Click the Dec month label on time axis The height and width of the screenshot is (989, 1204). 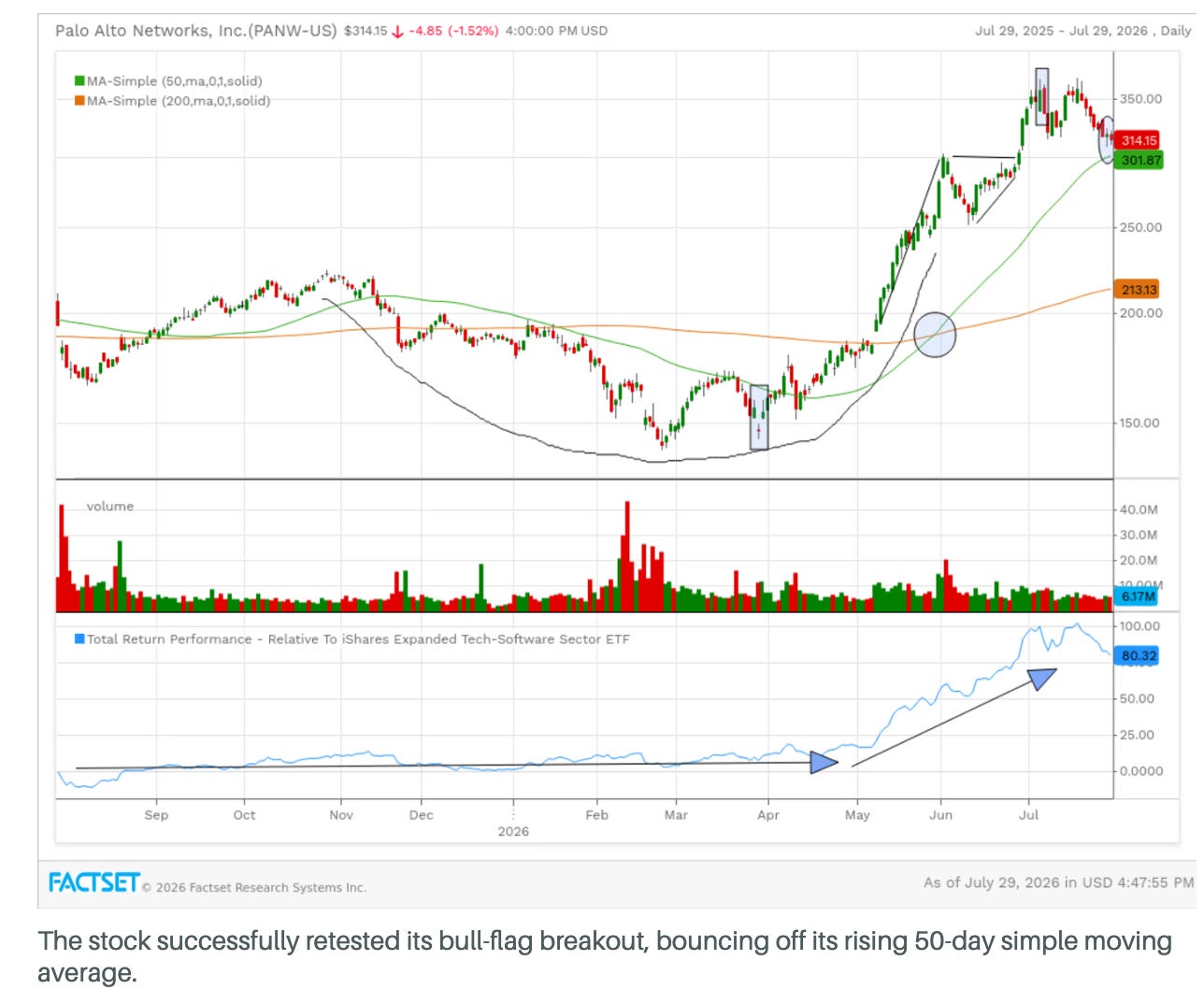(x=422, y=815)
